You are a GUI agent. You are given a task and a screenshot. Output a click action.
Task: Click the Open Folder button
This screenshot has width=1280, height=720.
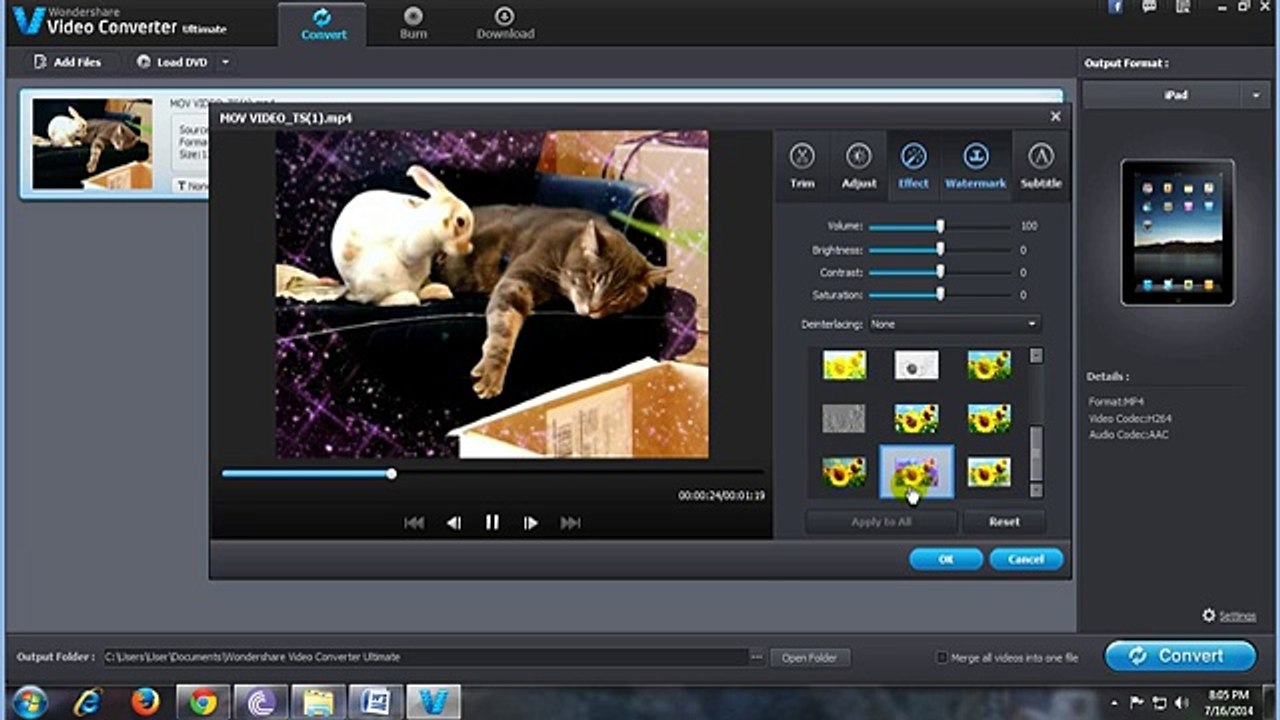(809, 657)
